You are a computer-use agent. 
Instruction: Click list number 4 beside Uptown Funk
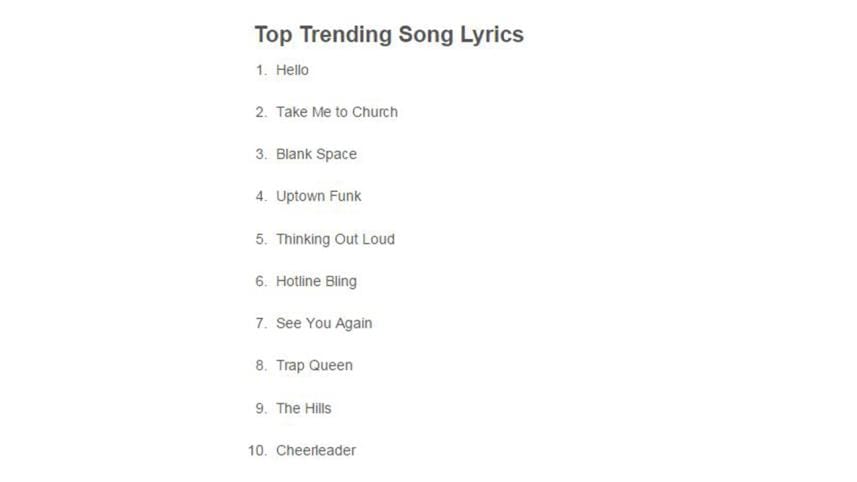point(261,196)
